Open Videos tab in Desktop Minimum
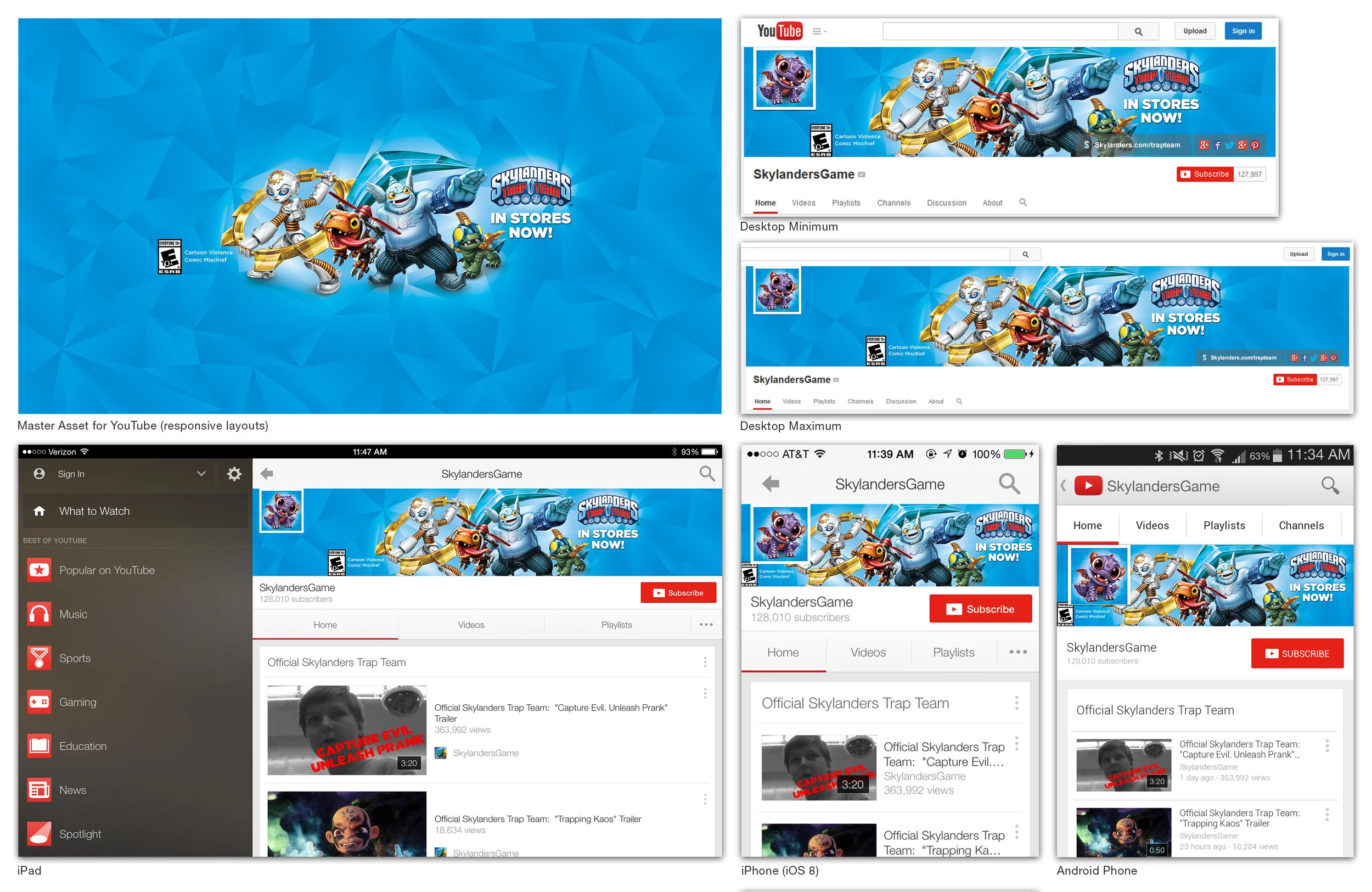This screenshot has width=1372, height=892. pyautogui.click(x=803, y=203)
